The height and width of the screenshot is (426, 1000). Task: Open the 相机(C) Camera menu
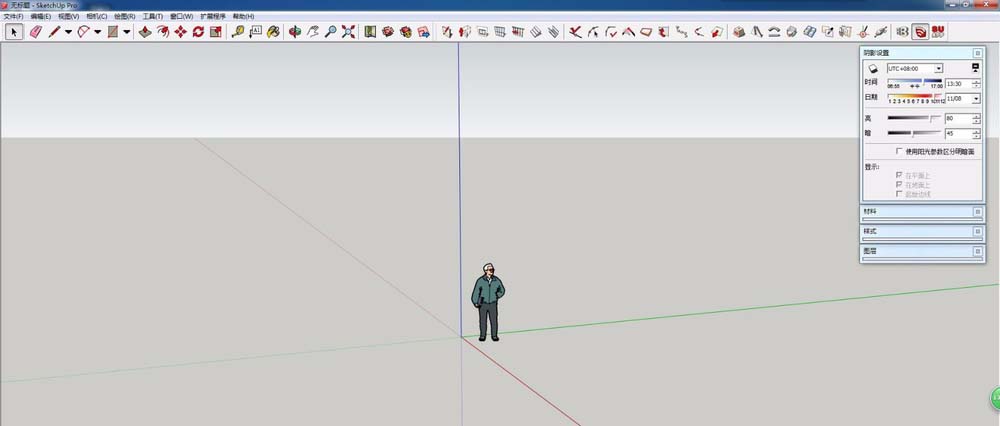click(96, 16)
